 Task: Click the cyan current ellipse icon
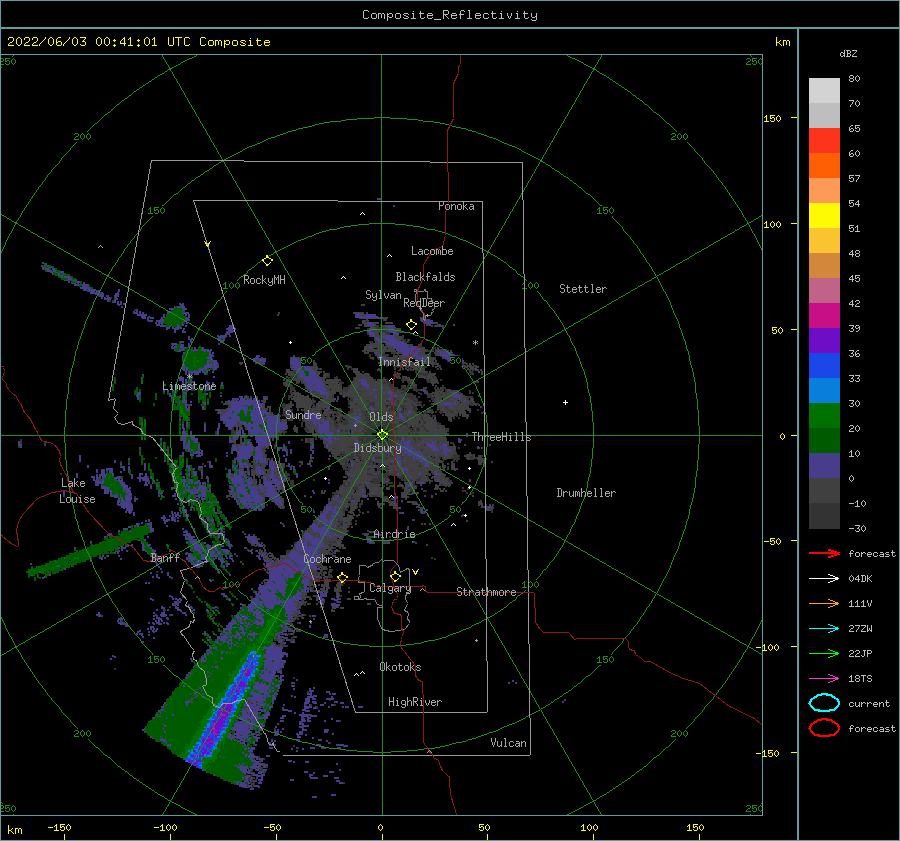[x=824, y=703]
